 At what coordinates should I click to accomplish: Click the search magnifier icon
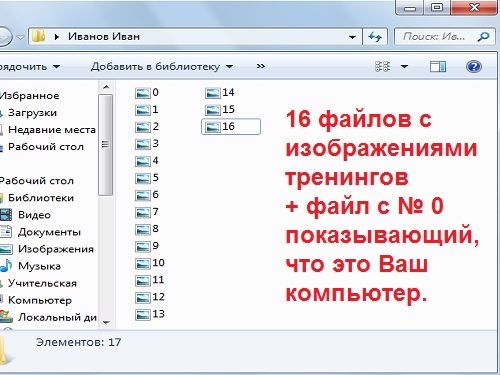tap(483, 36)
